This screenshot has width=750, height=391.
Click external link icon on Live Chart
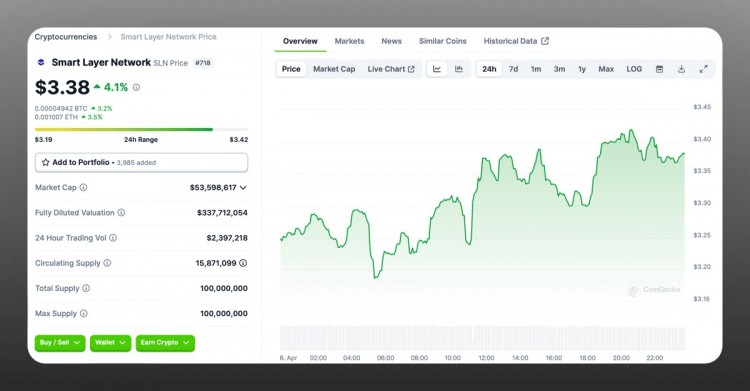click(x=411, y=69)
